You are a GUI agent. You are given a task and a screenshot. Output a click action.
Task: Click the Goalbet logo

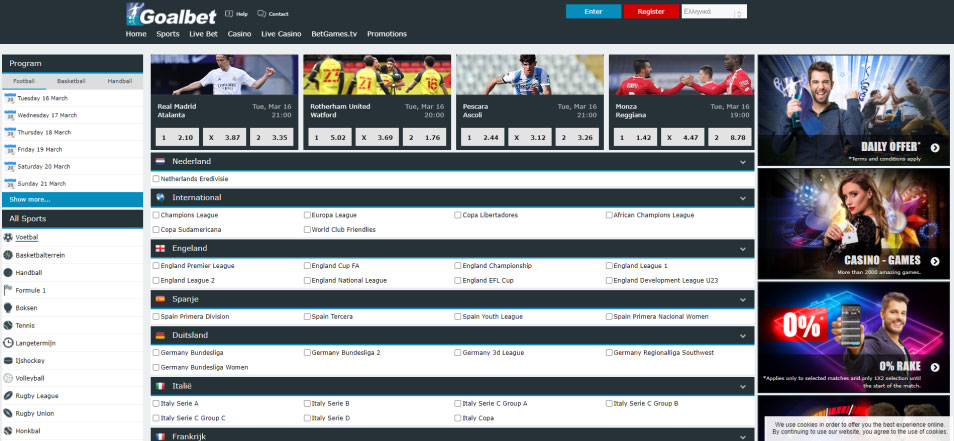pyautogui.click(x=170, y=14)
